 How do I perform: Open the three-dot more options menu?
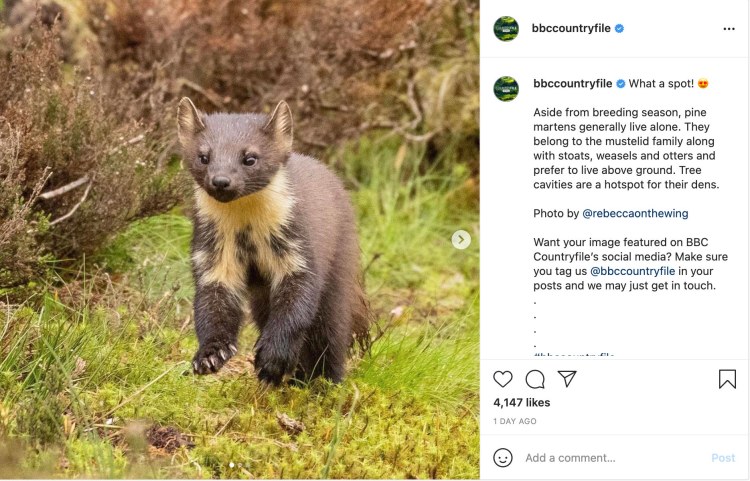(x=729, y=29)
